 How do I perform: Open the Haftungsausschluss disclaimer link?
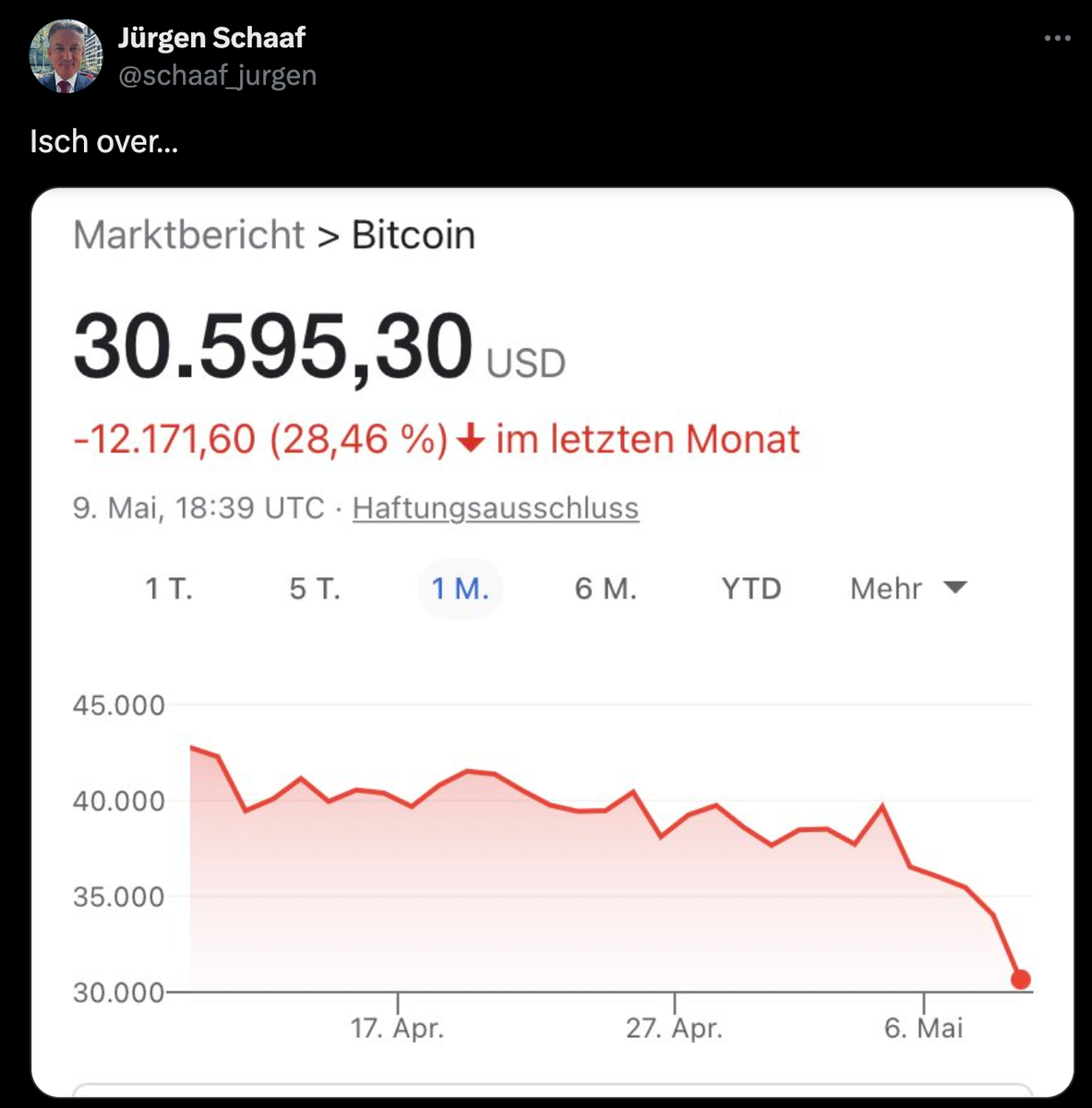click(x=495, y=508)
